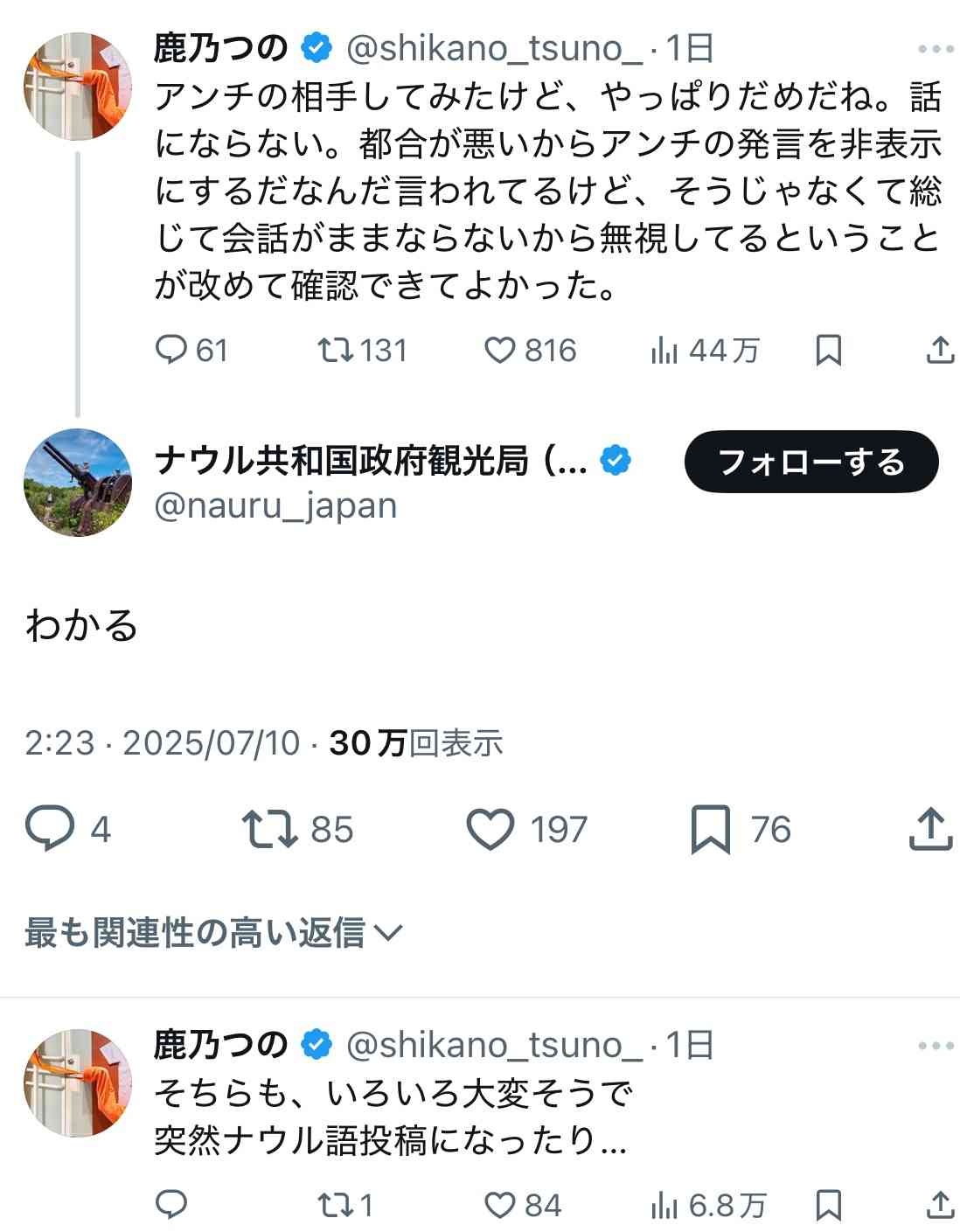
Task: Like the わかる post with 197 likes
Action: (490, 829)
